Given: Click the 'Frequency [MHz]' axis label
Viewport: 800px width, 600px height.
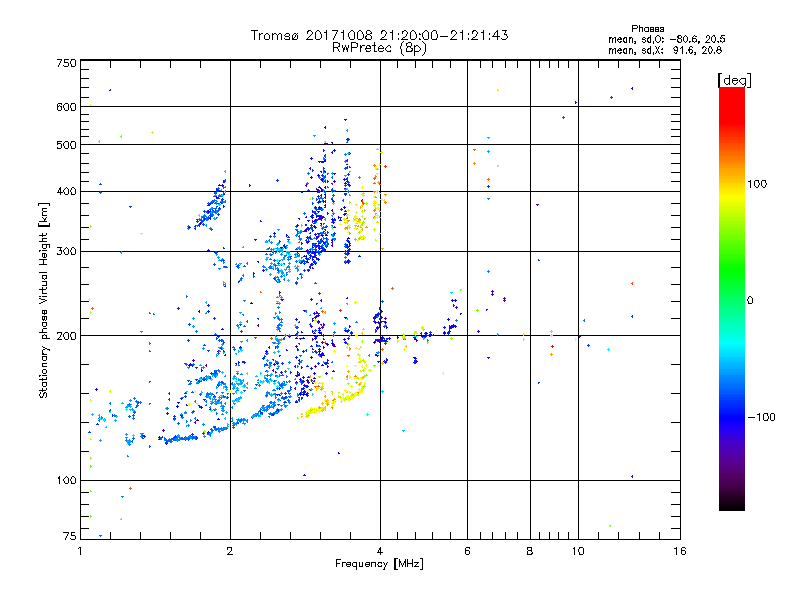Looking at the screenshot, I should pos(379,564).
